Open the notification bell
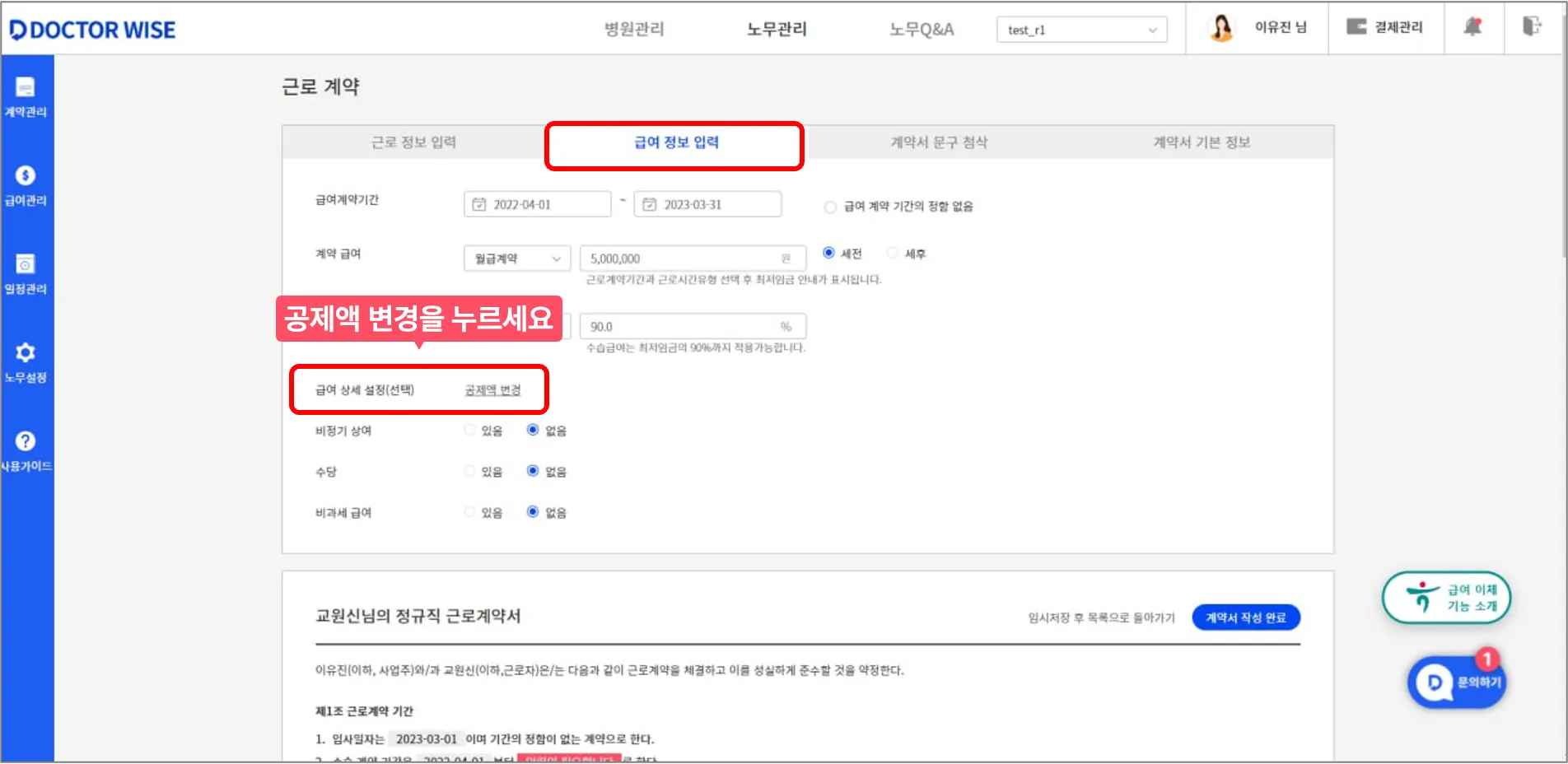 pos(1472,27)
